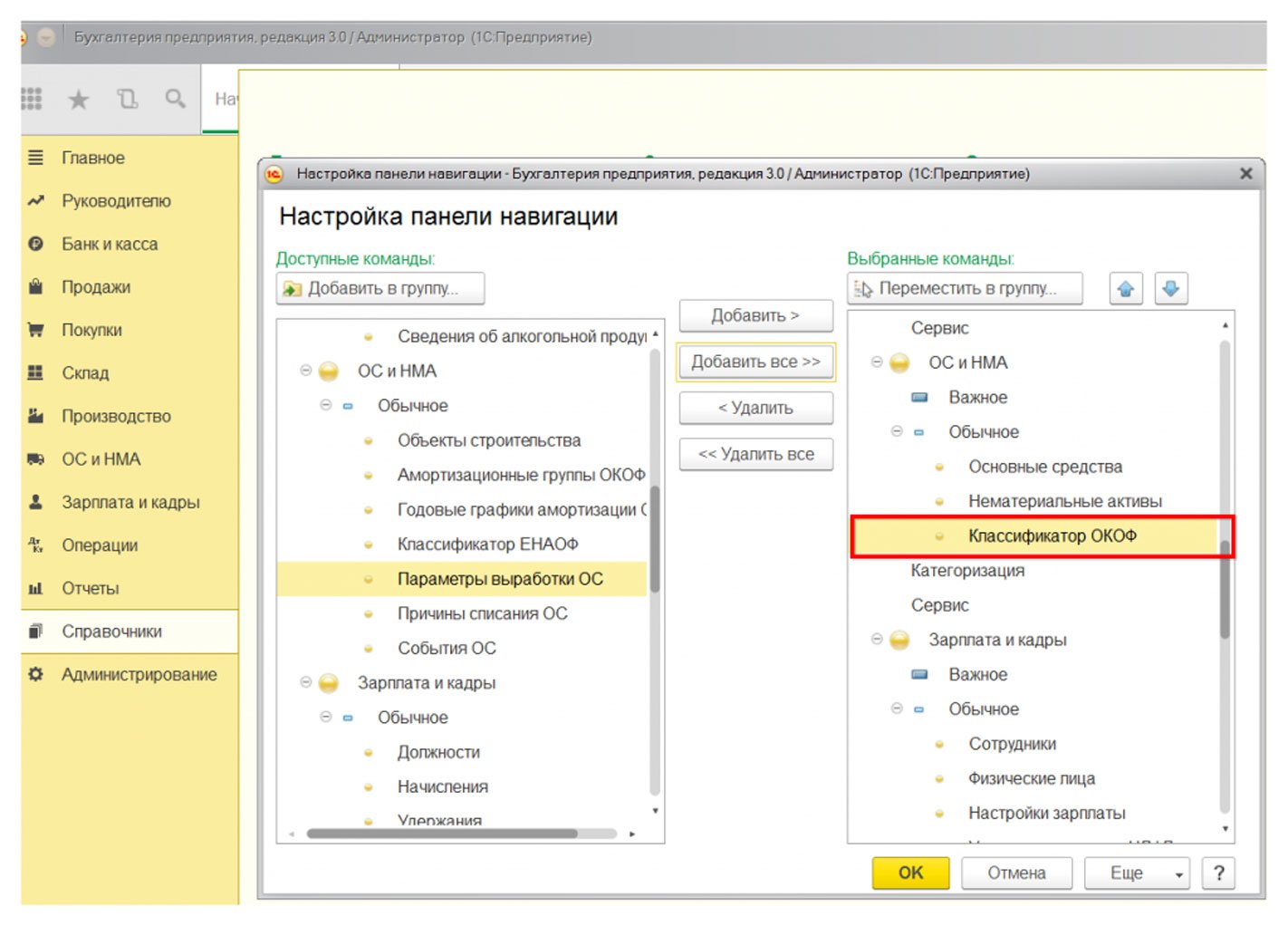Move selected command up with arrow icon
Viewport: 1288px width, 926px height.
point(1126,289)
